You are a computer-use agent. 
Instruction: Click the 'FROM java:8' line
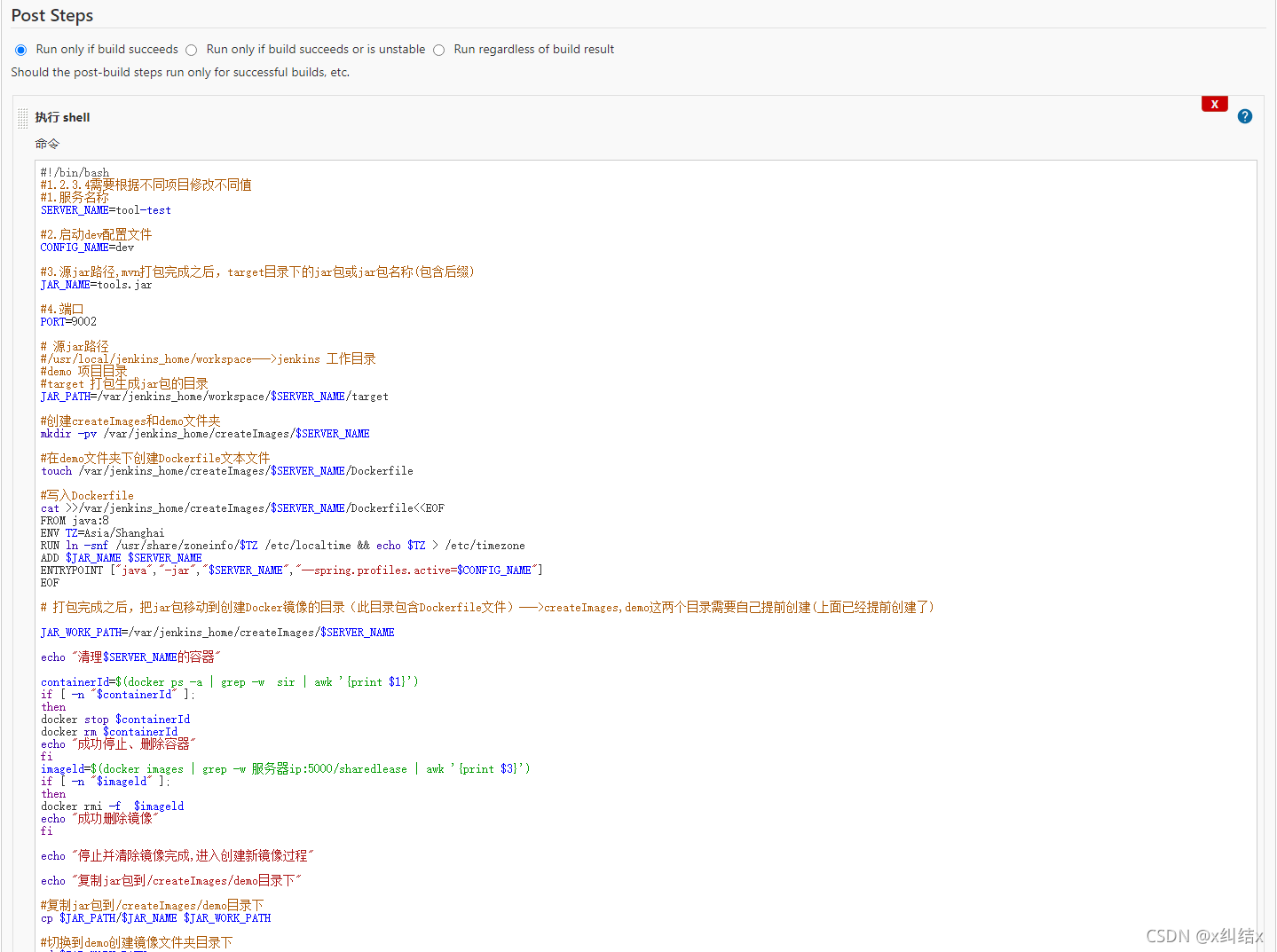75,521
